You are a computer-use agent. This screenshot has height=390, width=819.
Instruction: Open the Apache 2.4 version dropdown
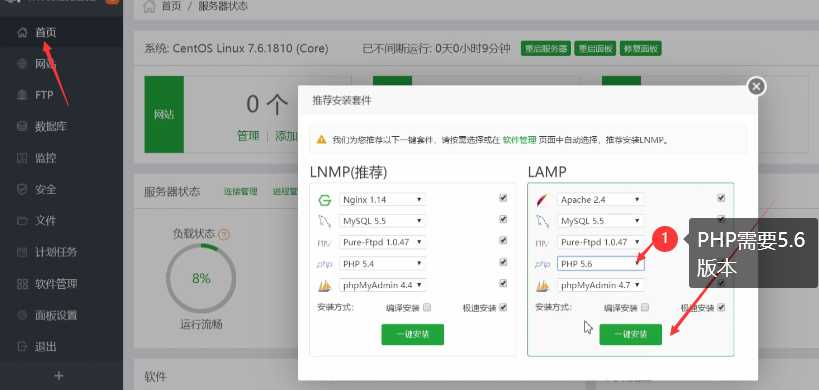pos(600,199)
